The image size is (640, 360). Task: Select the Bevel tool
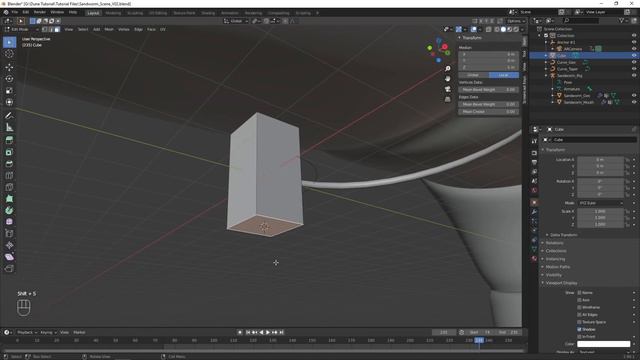(x=9, y=164)
